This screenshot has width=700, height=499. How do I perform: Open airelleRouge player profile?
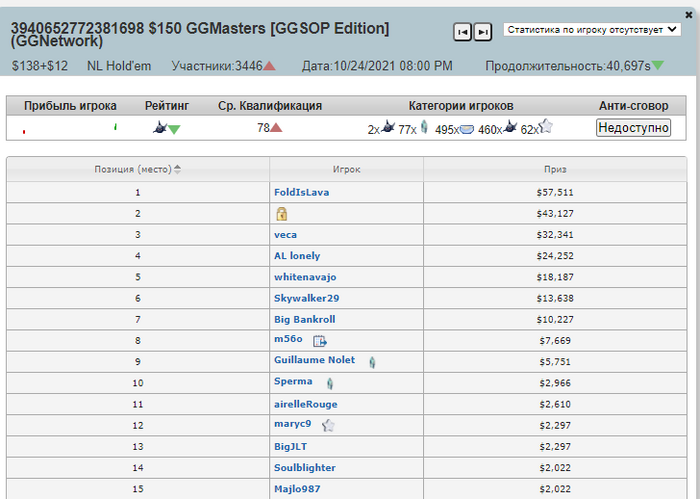[305, 404]
